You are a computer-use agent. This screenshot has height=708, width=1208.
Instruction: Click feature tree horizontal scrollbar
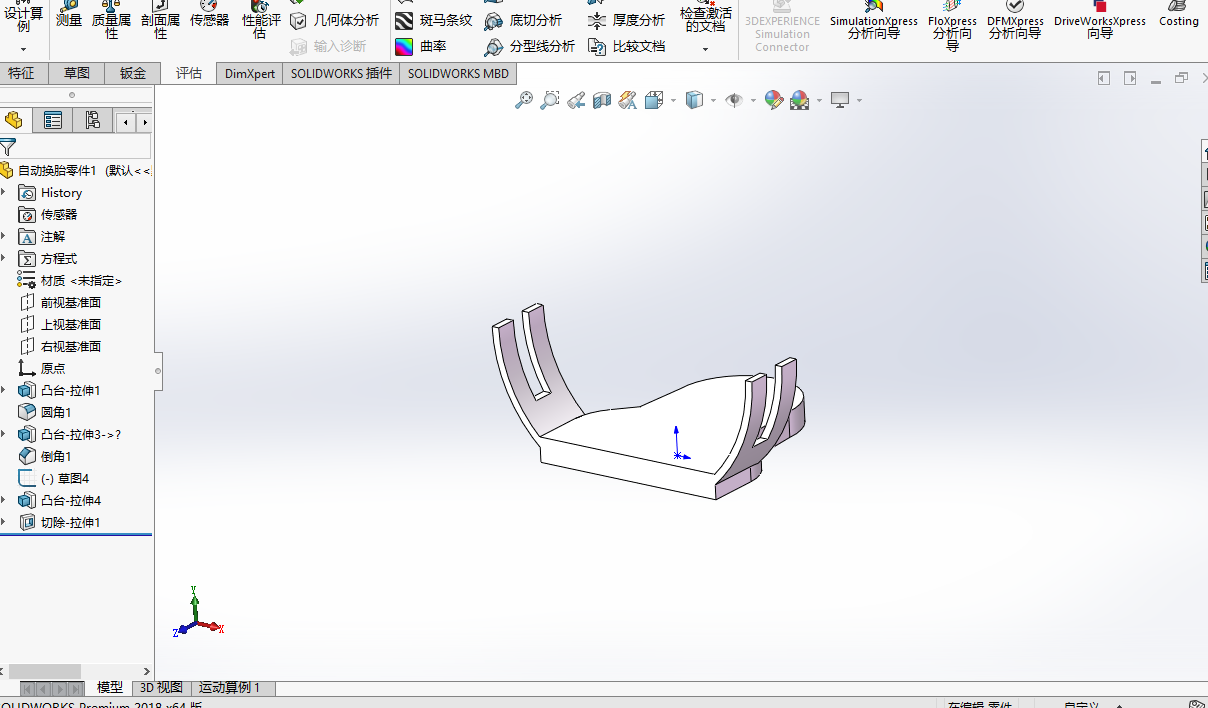click(45, 671)
